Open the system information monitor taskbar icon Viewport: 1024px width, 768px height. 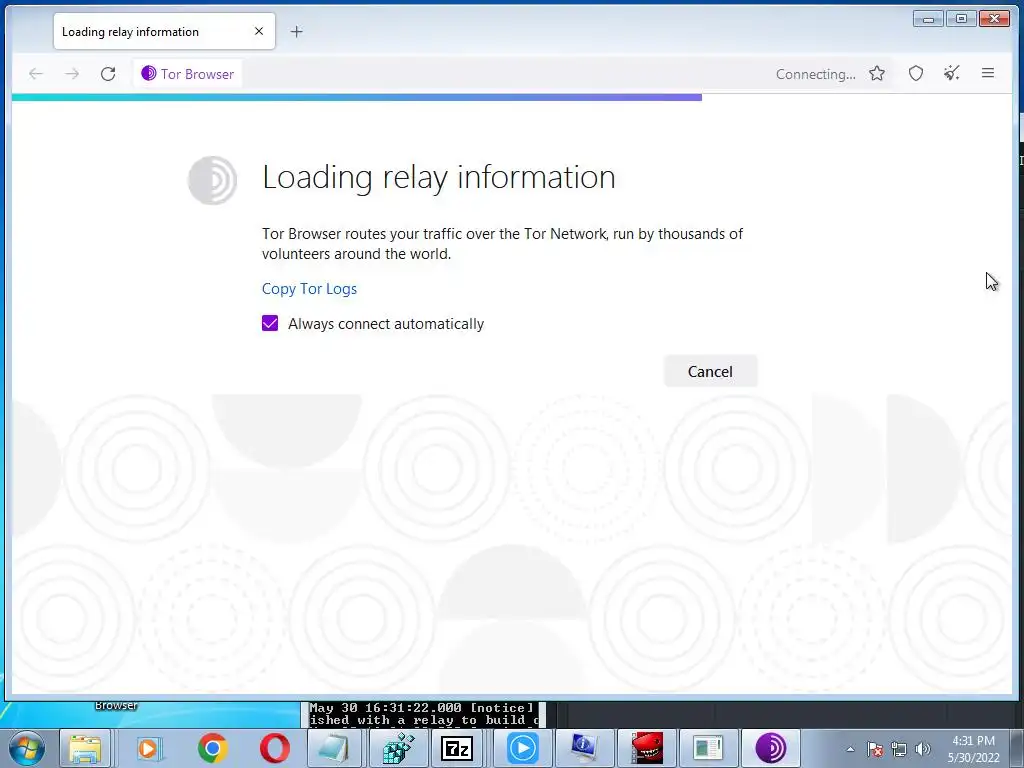583,748
